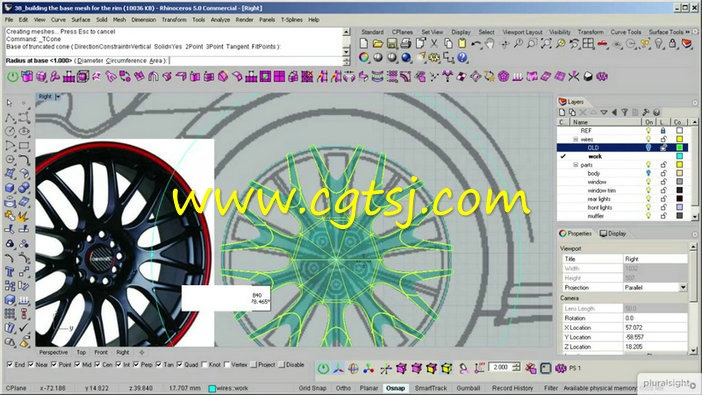This screenshot has height=395, width=702.
Task: Open the T-Splines menu
Action: (291, 20)
